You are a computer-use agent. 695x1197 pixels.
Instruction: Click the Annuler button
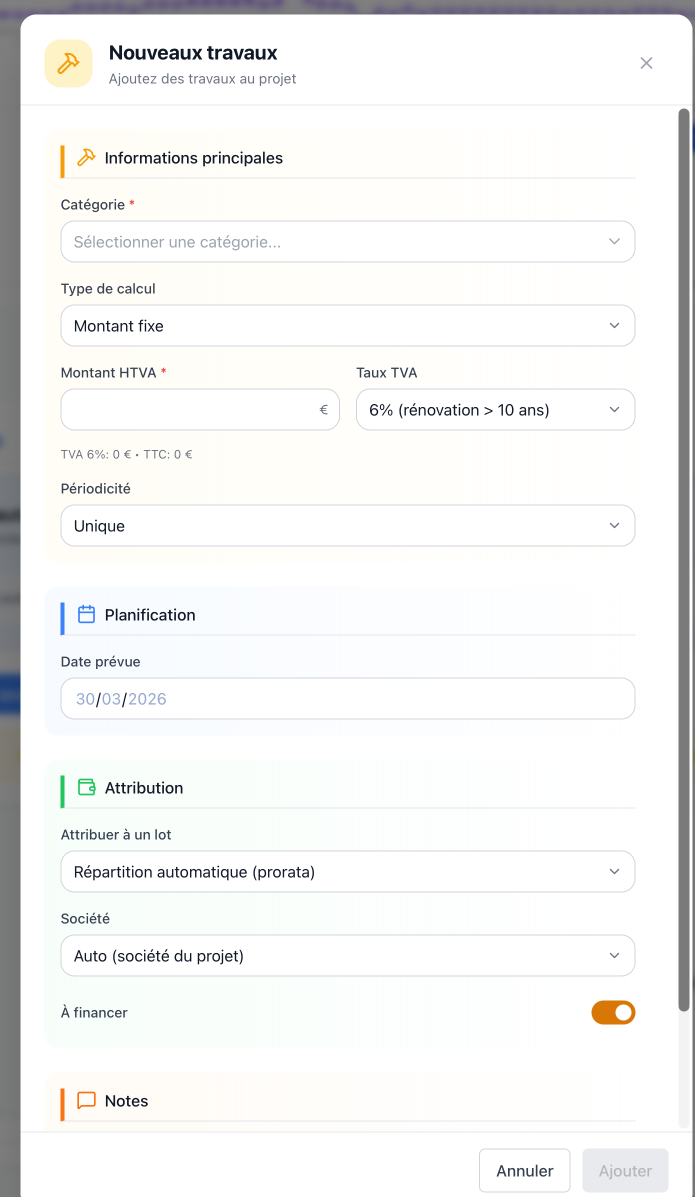[525, 1170]
